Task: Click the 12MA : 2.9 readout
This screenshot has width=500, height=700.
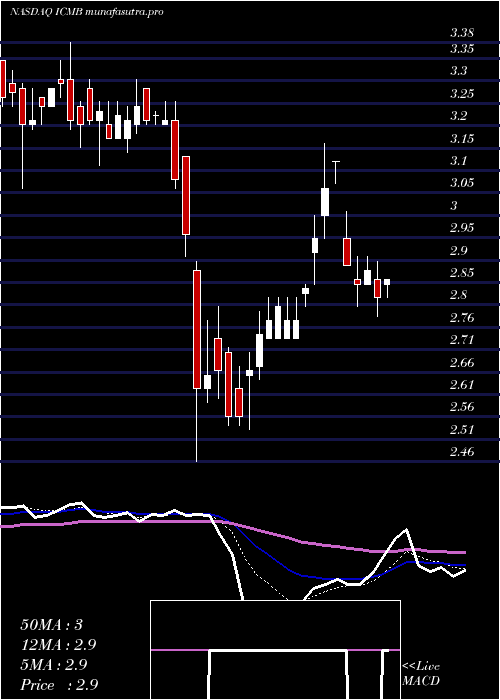Action: coord(58,645)
